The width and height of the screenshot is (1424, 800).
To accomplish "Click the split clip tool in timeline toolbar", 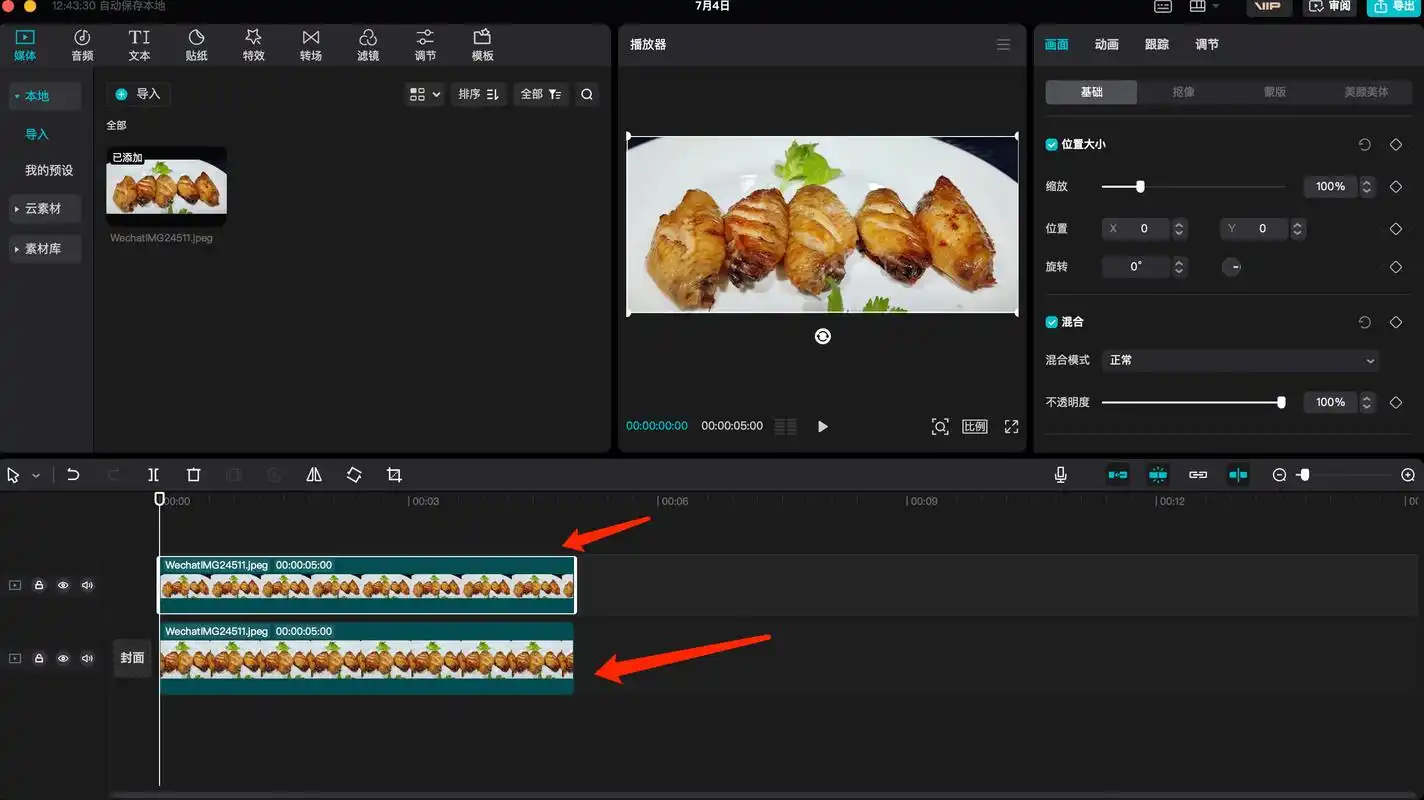I will (153, 475).
